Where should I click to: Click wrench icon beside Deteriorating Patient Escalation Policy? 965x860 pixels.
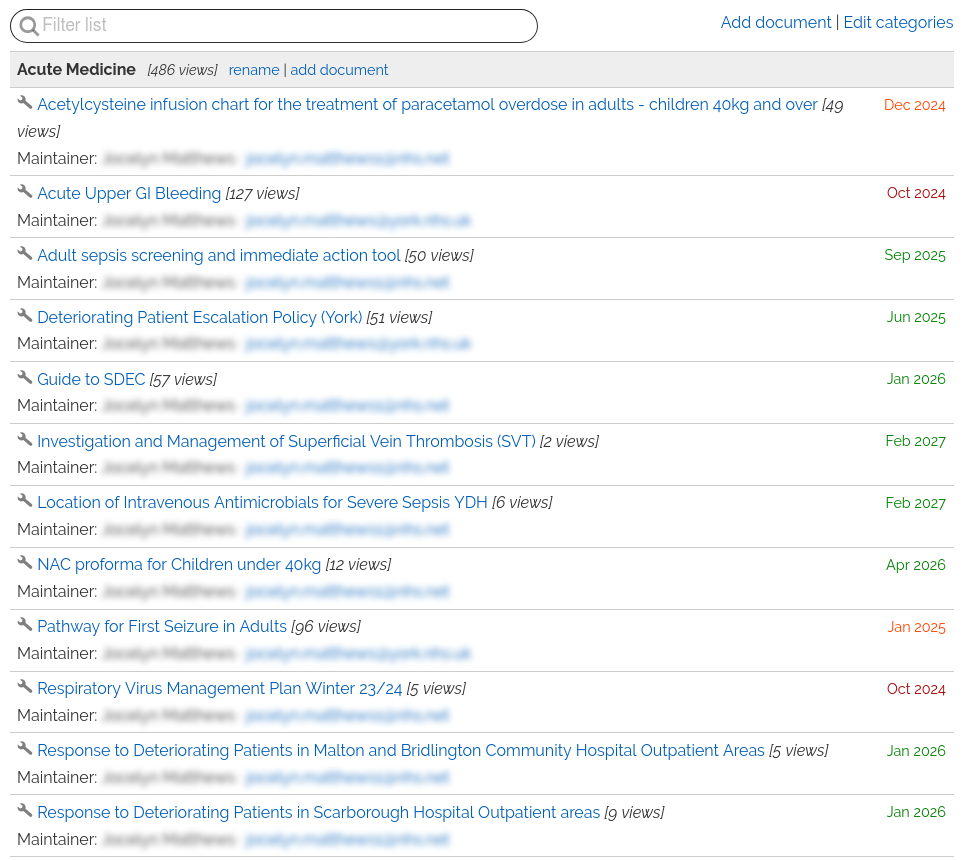click(25, 316)
